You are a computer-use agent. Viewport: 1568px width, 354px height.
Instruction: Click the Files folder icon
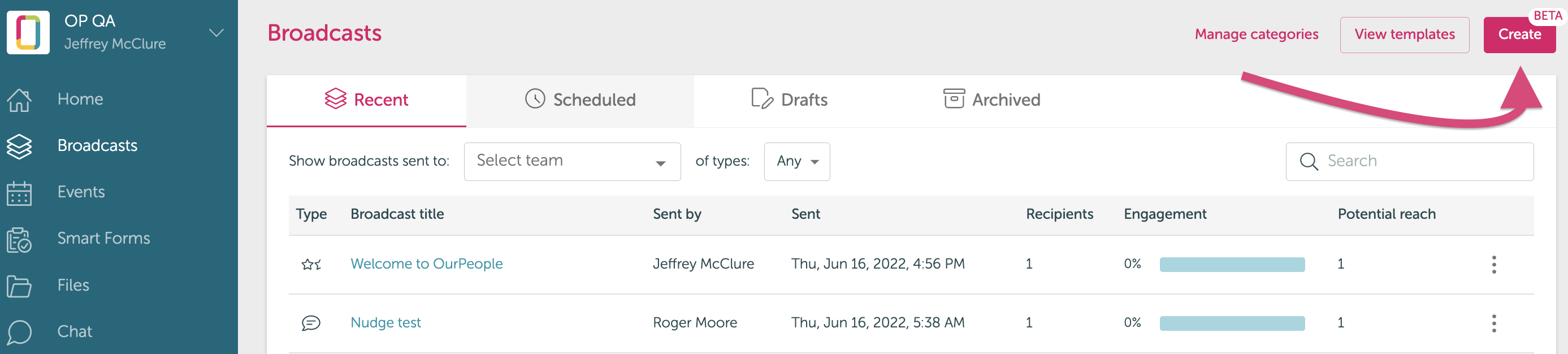pyautogui.click(x=19, y=286)
